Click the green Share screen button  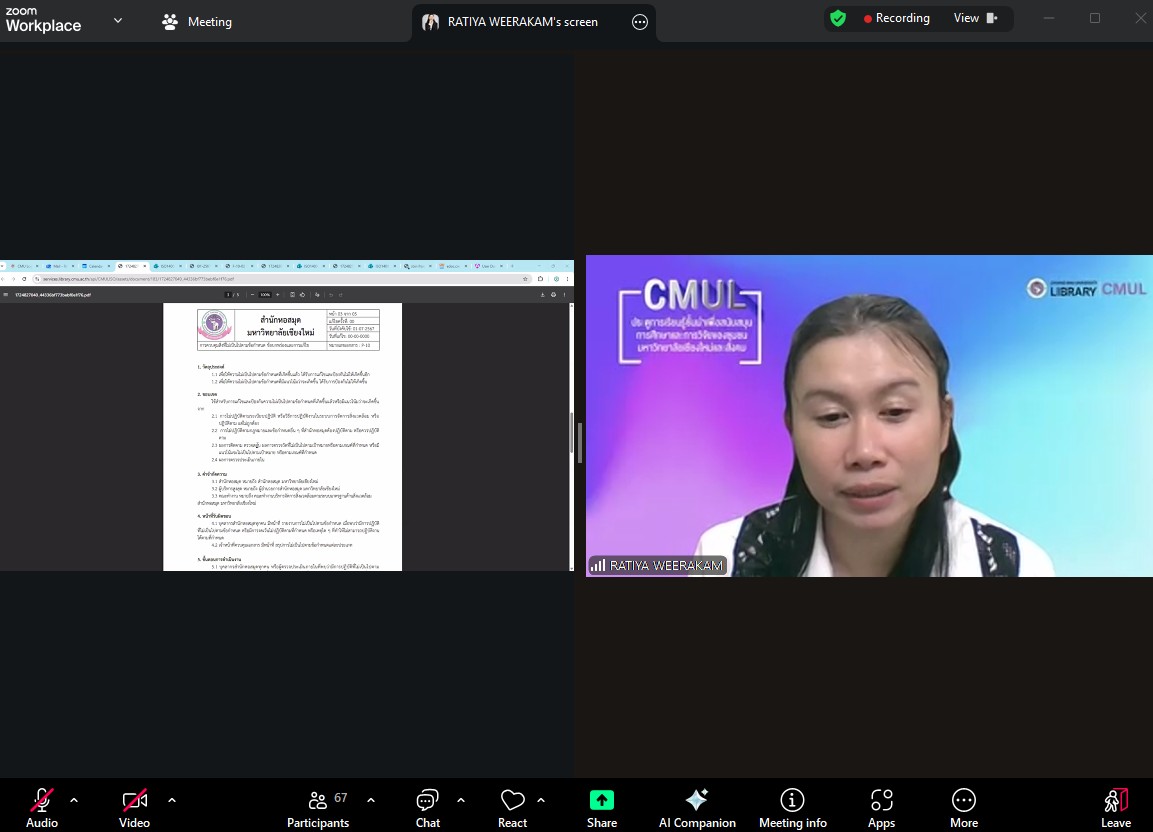601,807
